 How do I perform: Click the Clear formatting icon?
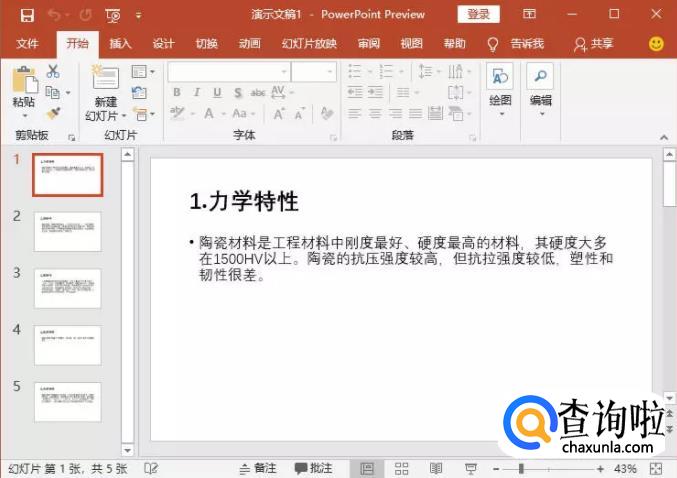pos(327,113)
